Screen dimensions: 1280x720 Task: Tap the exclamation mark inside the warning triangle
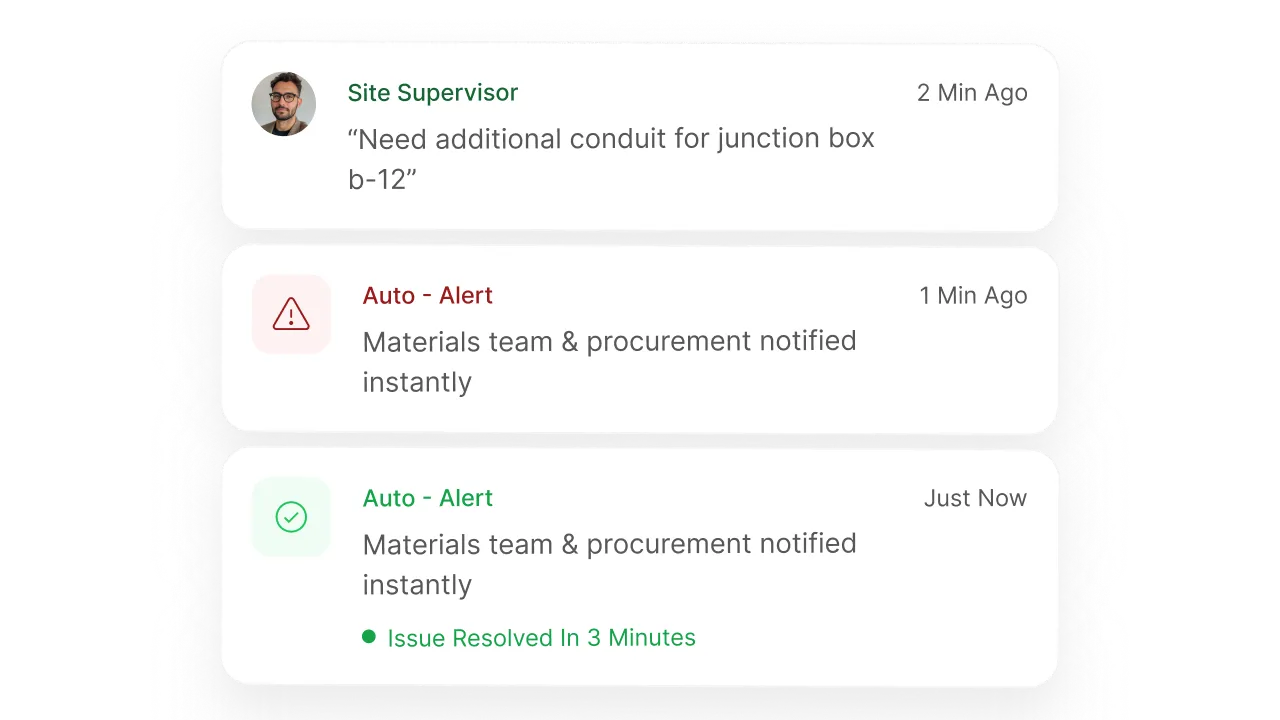[291, 318]
